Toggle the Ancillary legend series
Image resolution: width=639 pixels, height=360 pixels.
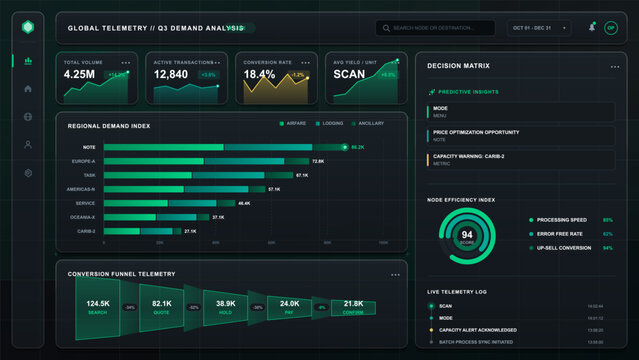[x=368, y=123]
